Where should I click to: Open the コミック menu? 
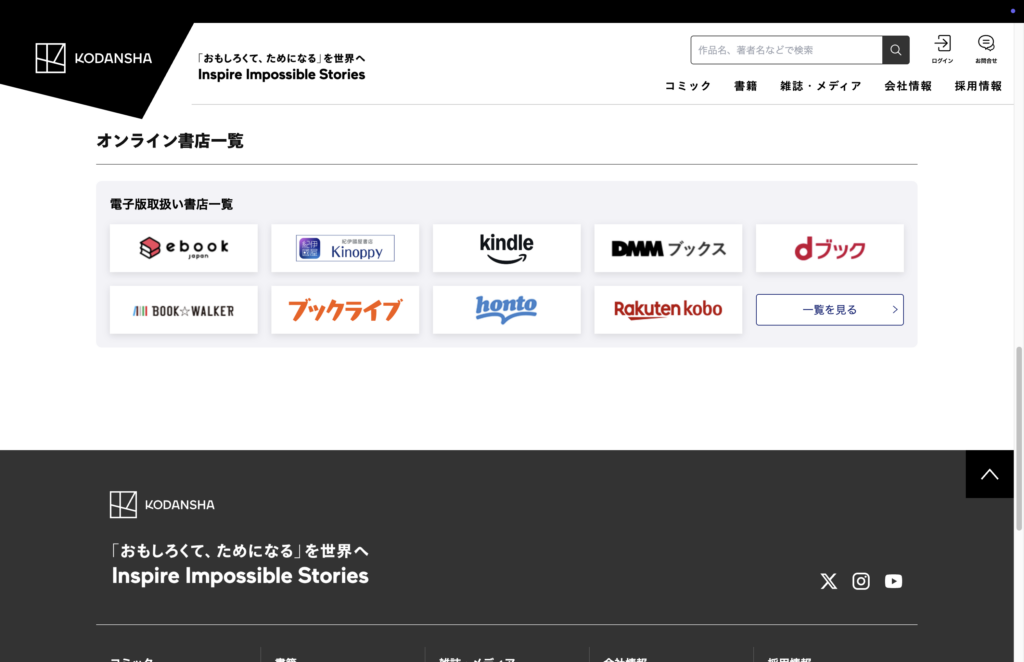688,86
